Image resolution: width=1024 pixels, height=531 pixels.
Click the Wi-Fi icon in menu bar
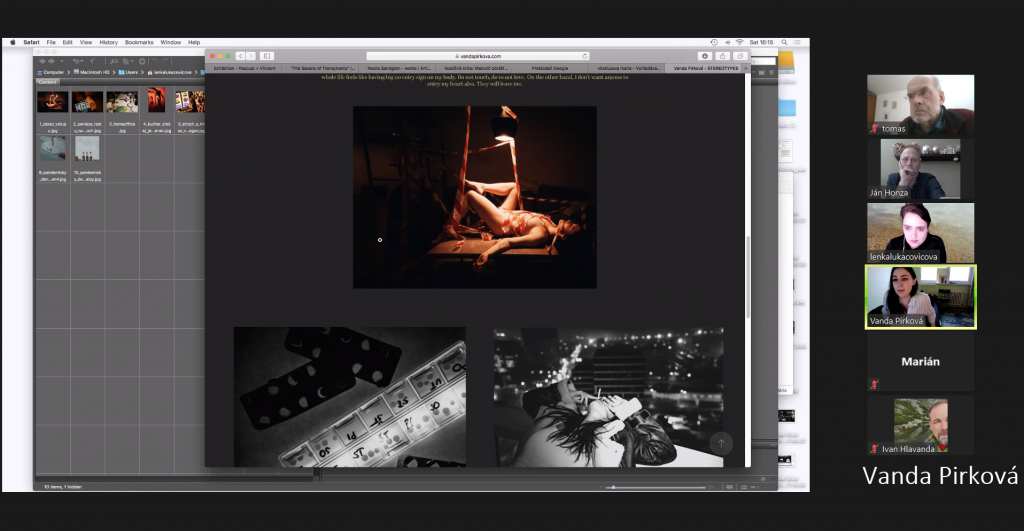[739, 42]
